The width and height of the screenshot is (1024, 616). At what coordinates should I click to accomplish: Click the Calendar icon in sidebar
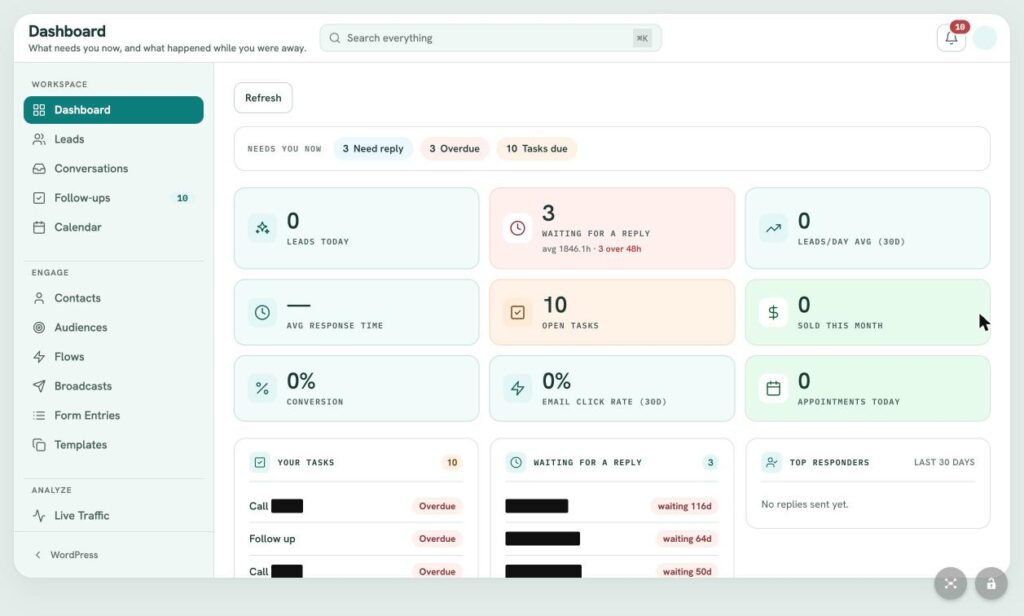[x=39, y=227]
